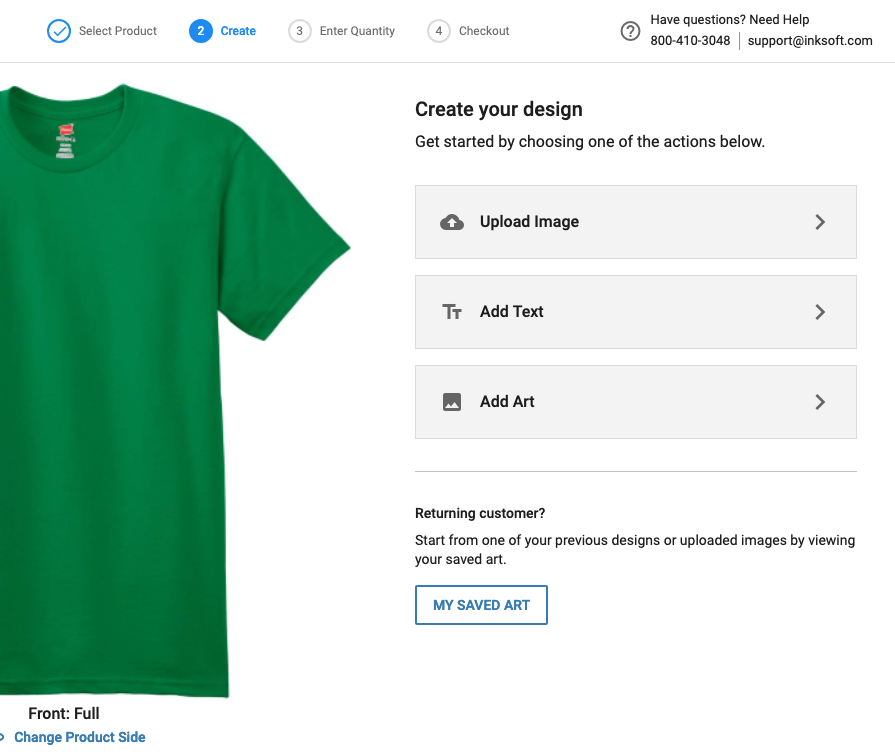This screenshot has width=895, height=756.
Task: Call the 800-410-3048 phone number
Action: pyautogui.click(x=690, y=41)
